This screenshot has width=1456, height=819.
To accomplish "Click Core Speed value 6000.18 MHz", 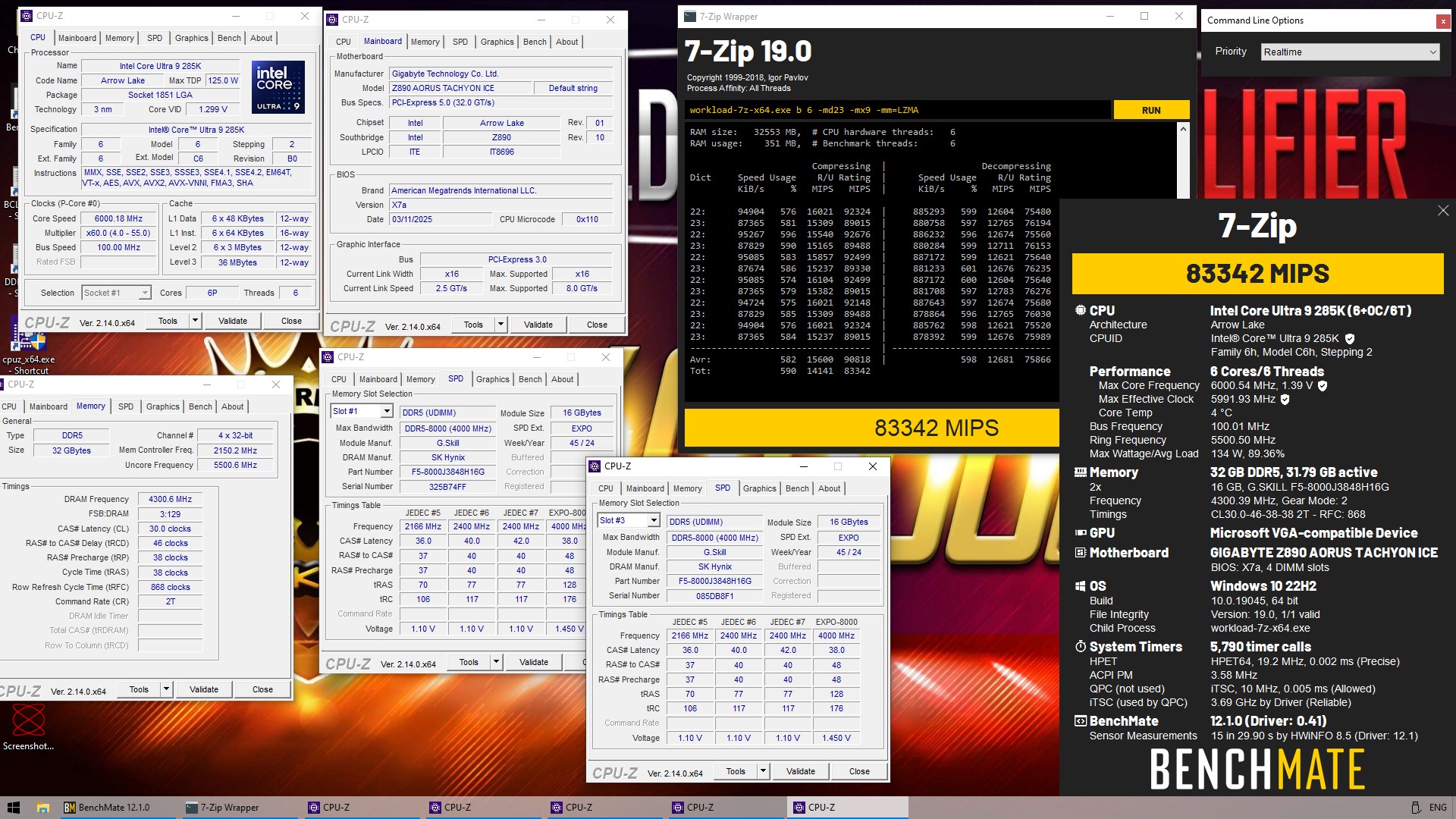I will (119, 218).
